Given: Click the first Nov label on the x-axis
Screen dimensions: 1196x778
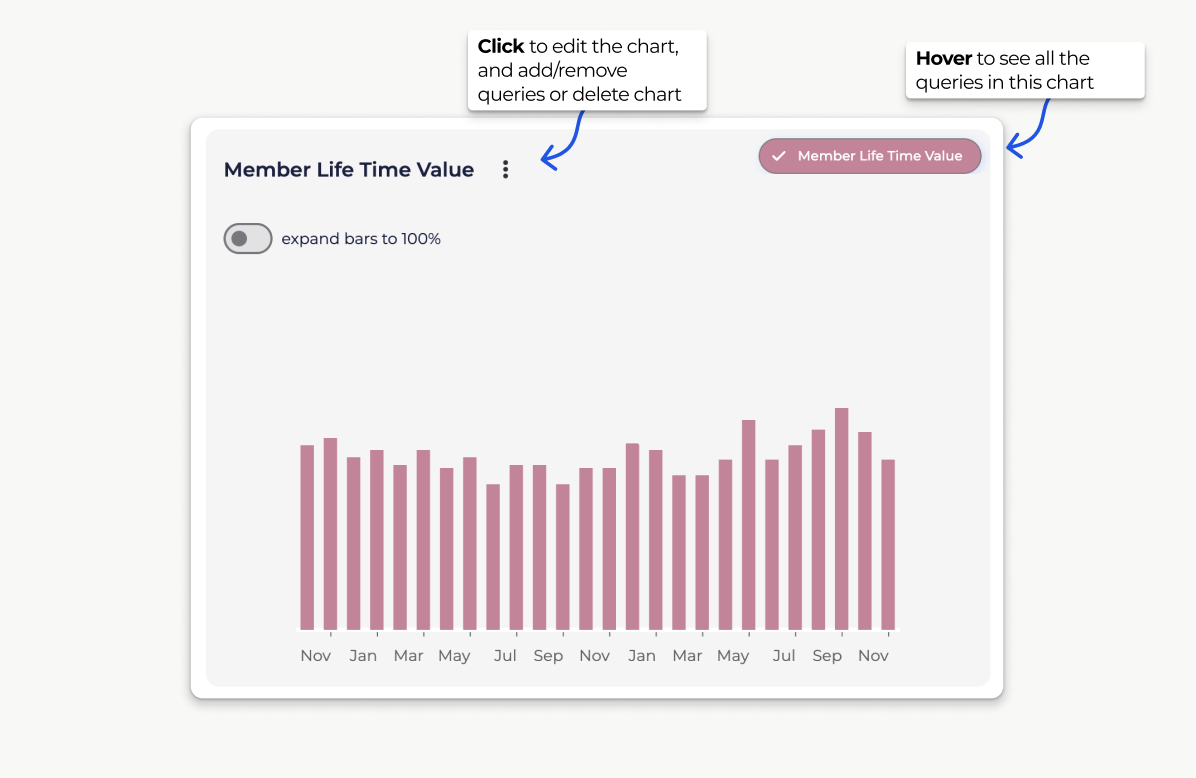Looking at the screenshot, I should [x=316, y=656].
